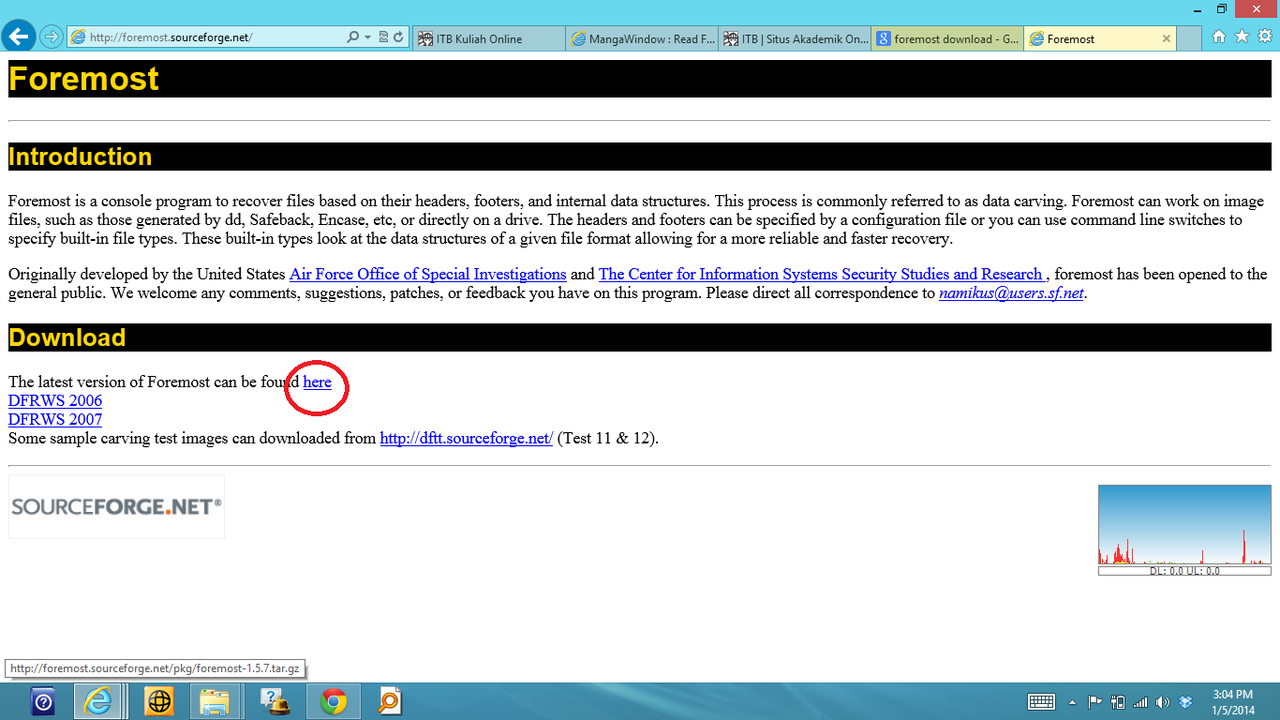Click the 'Foremost' page title heading
The height and width of the screenshot is (720, 1280).
click(84, 79)
